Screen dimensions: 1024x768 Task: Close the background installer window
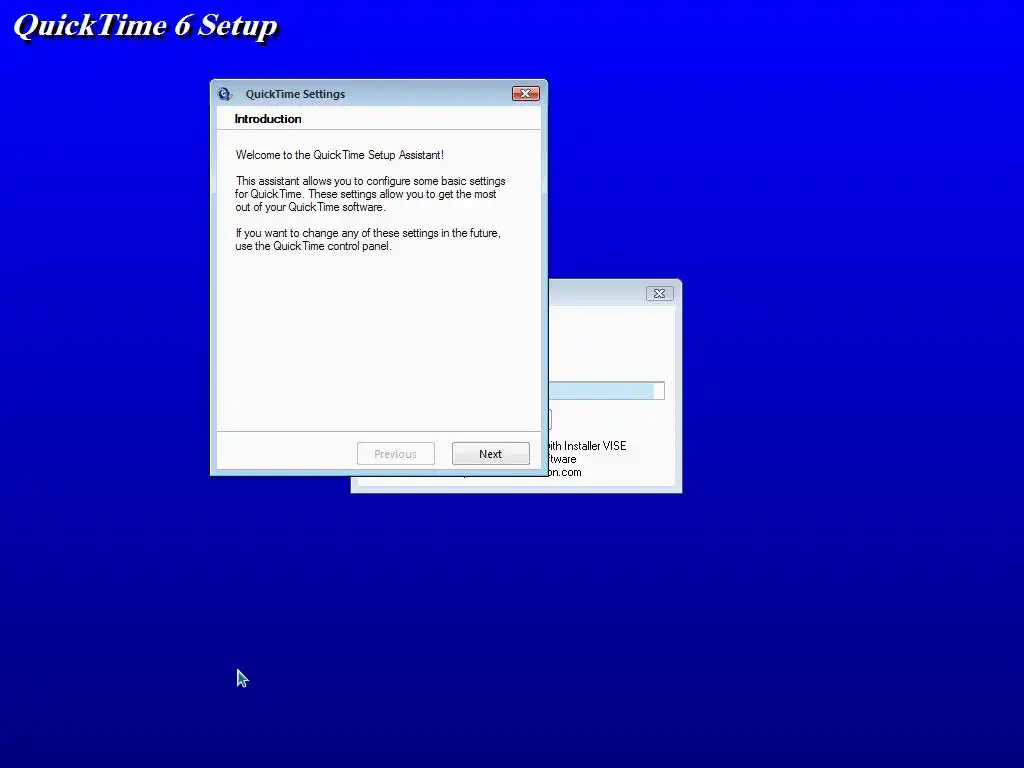click(660, 294)
